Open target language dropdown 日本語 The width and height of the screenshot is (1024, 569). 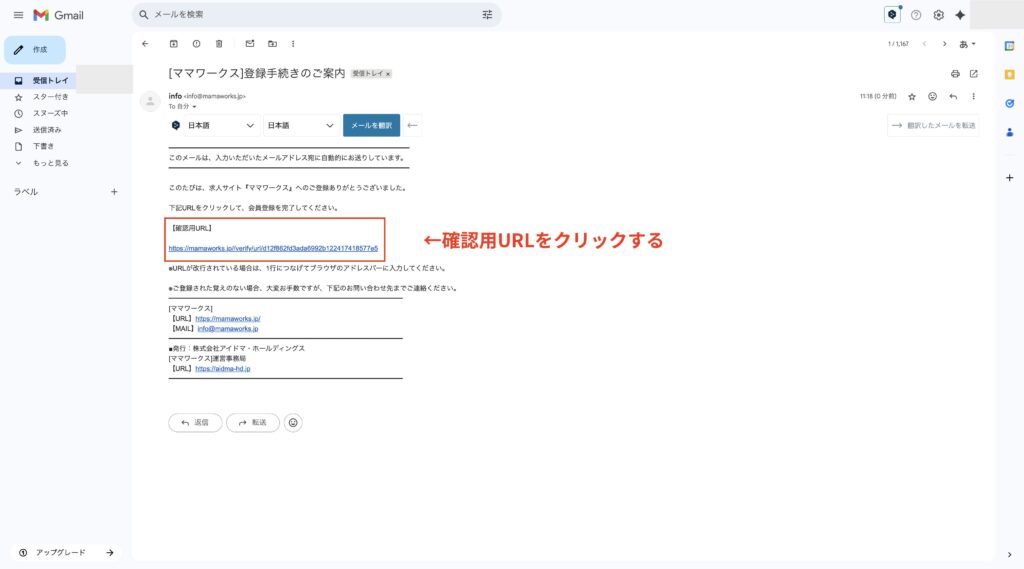(300, 125)
